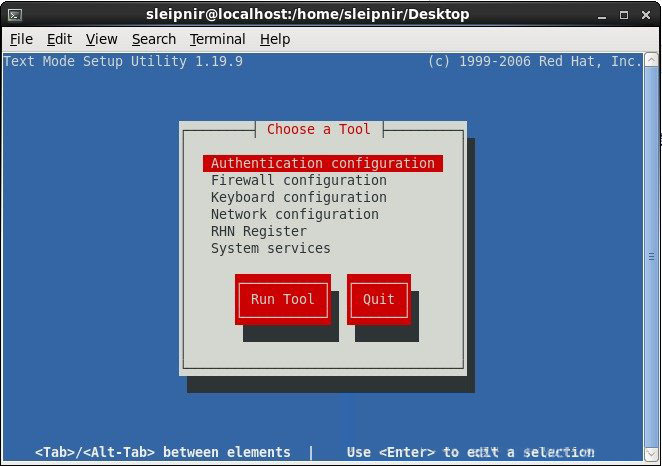
Task: Click the Quit button
Action: 379,299
